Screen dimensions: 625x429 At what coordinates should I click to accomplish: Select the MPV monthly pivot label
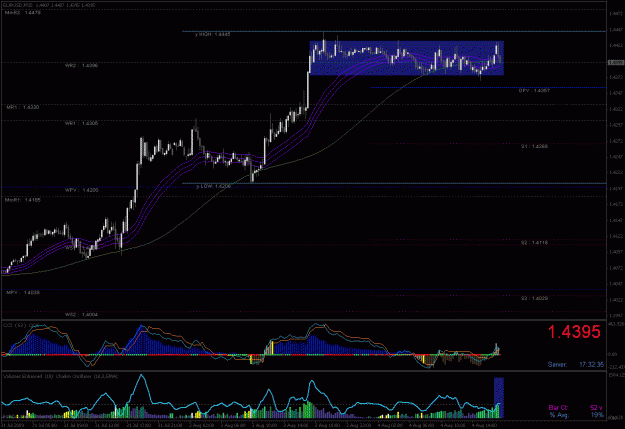click(23, 293)
